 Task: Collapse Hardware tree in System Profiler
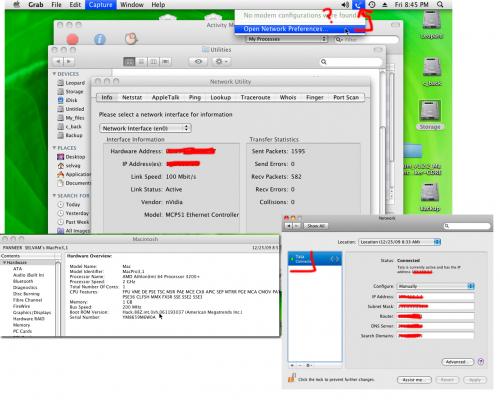tap(5, 263)
